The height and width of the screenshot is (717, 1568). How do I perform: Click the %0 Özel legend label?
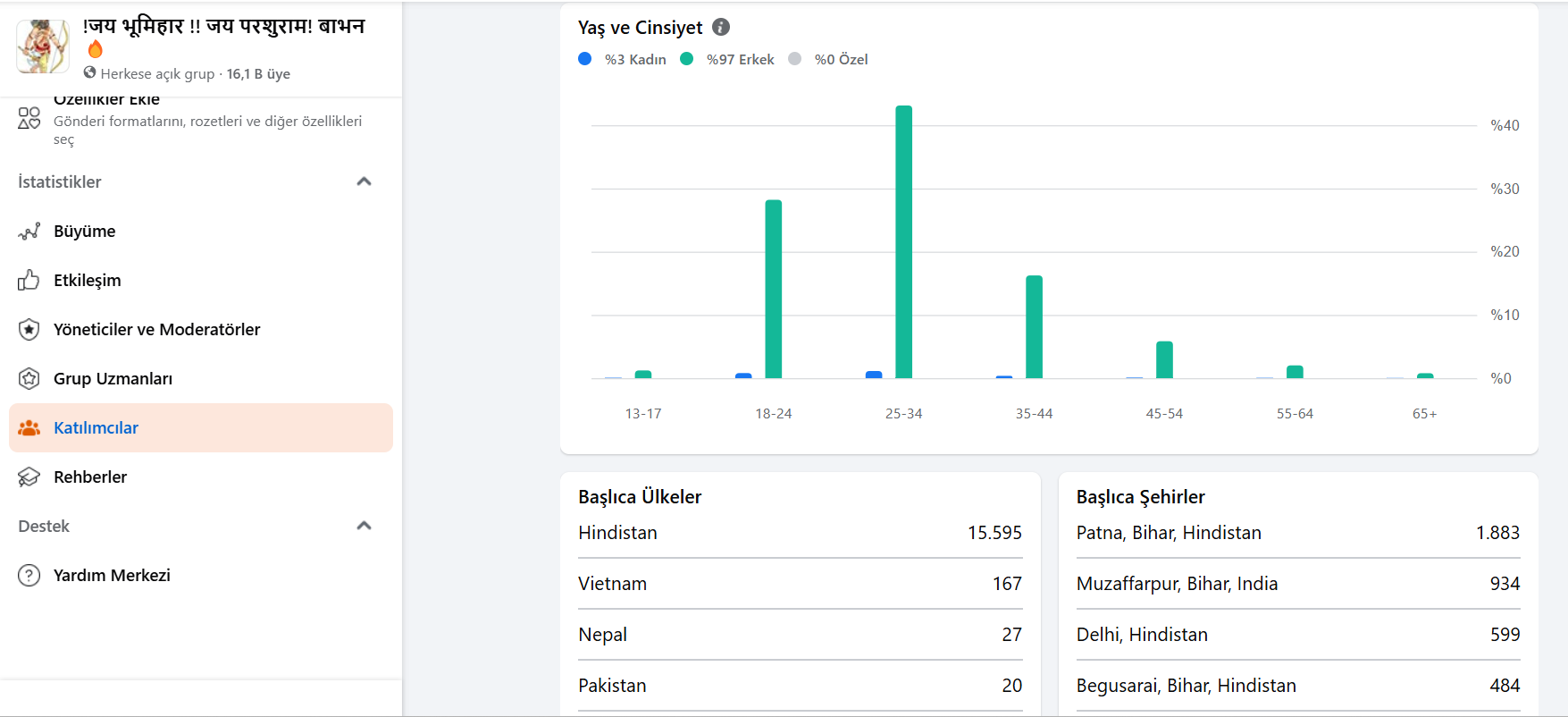tap(841, 59)
